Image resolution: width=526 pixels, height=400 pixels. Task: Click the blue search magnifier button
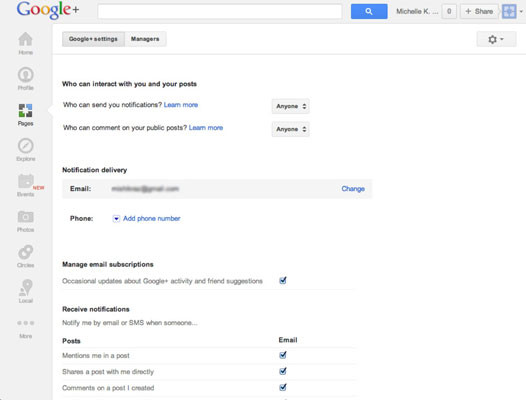(x=369, y=11)
